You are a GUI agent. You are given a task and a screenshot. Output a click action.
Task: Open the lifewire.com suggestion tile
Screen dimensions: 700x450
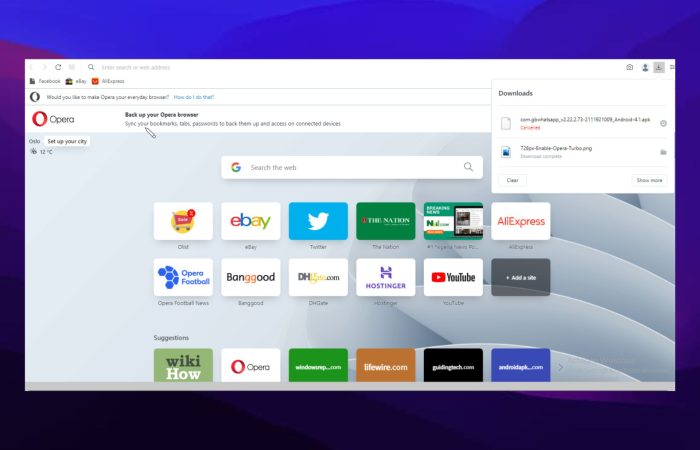pyautogui.click(x=386, y=365)
